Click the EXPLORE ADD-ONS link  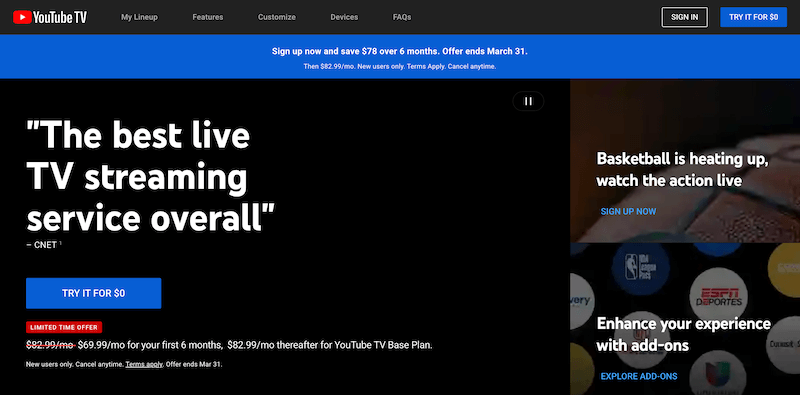pos(639,376)
